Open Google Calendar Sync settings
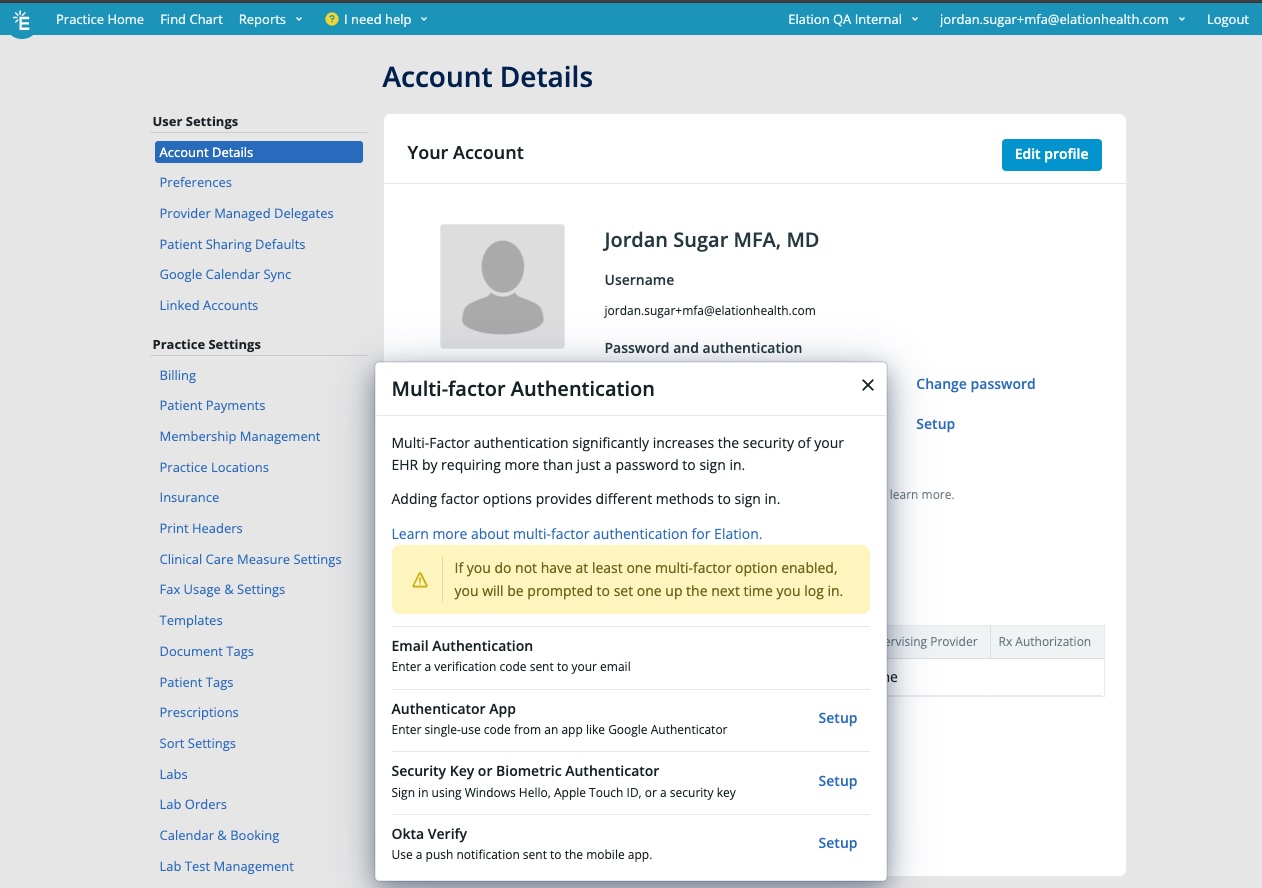This screenshot has height=888, width=1262. pyautogui.click(x=225, y=274)
